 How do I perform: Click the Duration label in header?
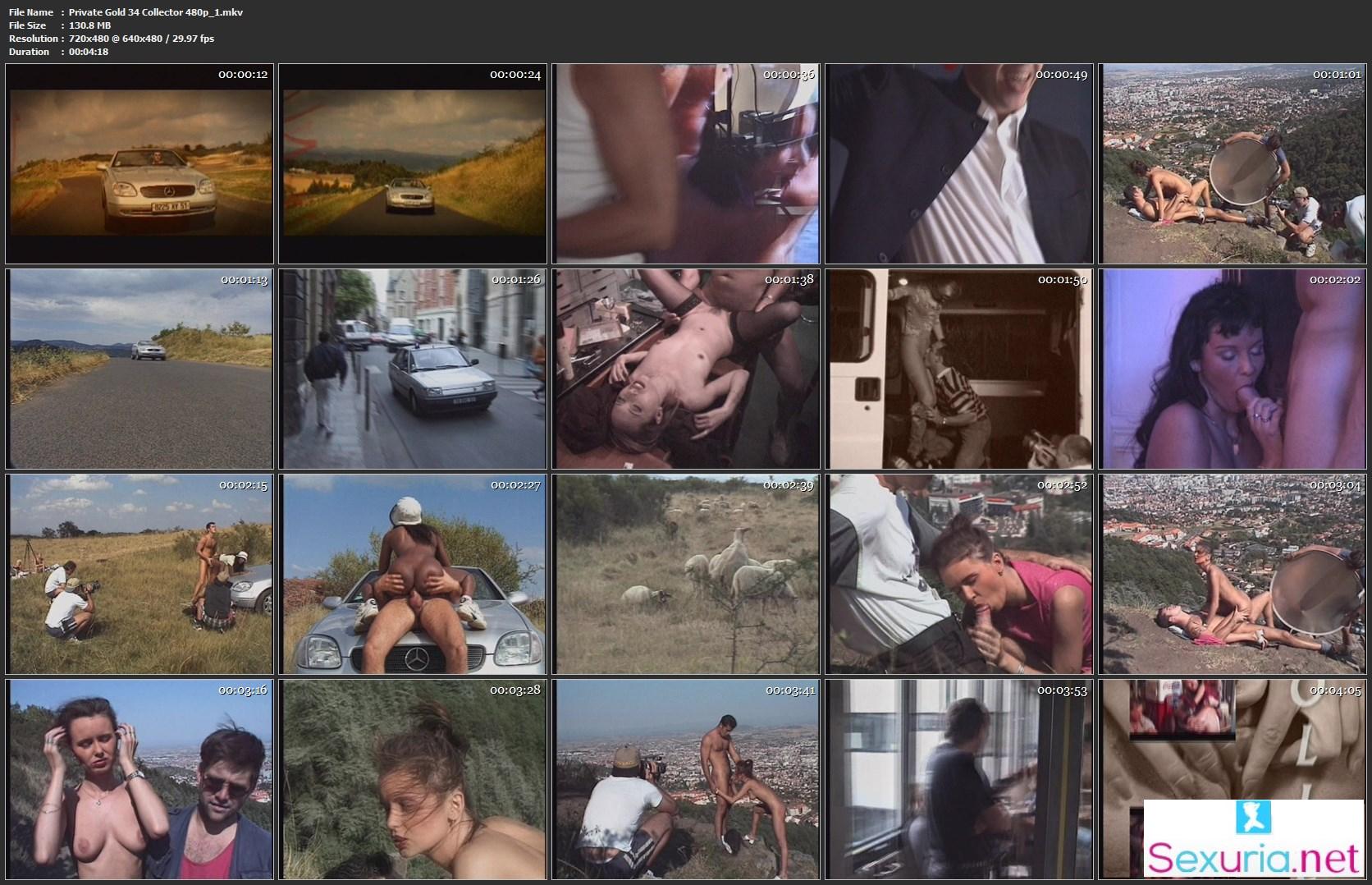(x=30, y=52)
